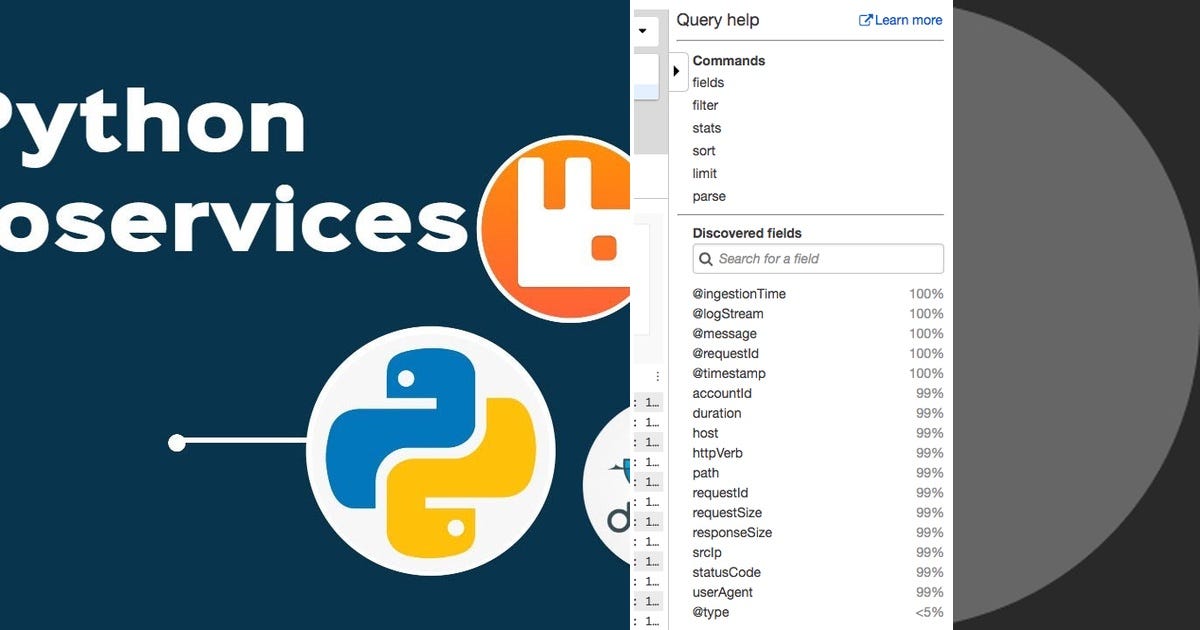Click the magnifier icon in the field search box
Viewport: 1200px width, 630px height.
707,258
